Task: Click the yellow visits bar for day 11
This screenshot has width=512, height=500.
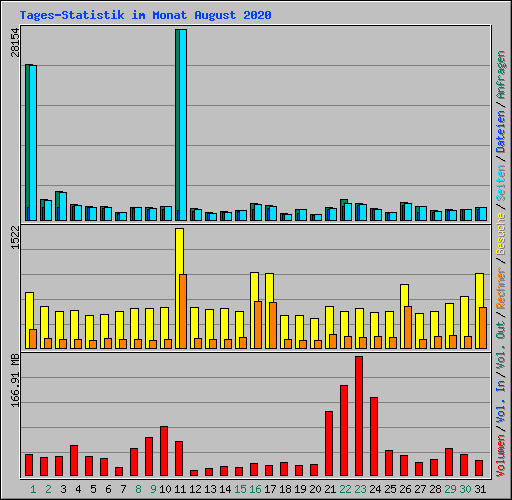Action: (179, 289)
